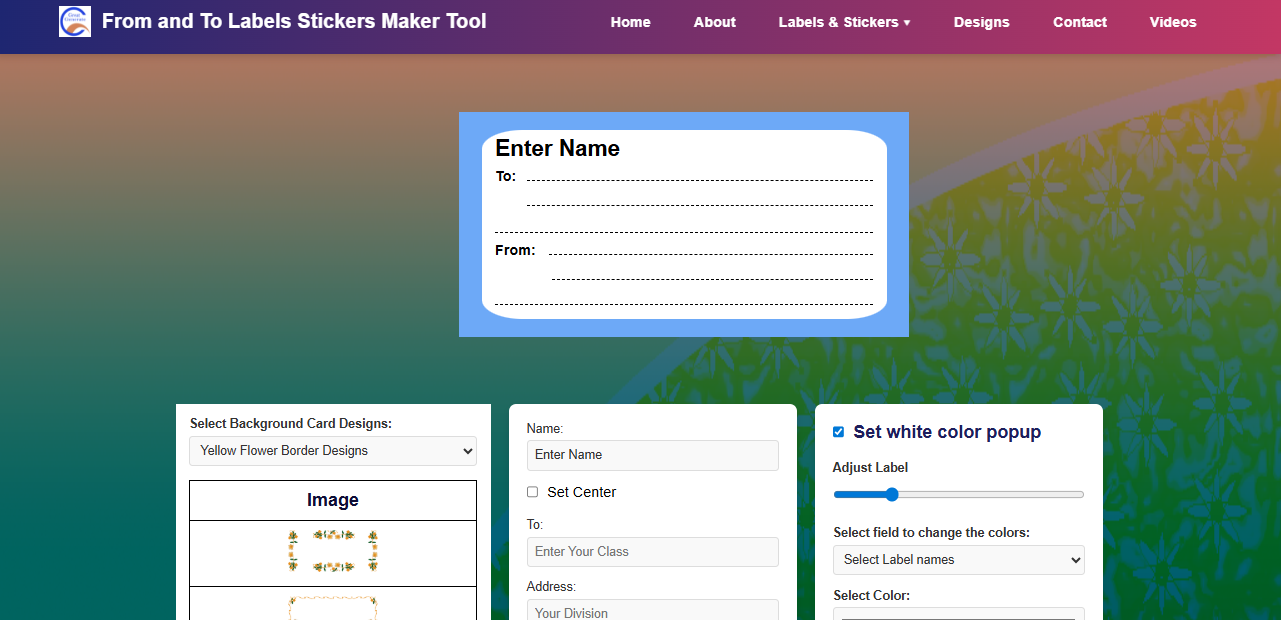Viewport: 1281px width, 620px height.
Task: Click the site title 'From and To Labels Stickers Maker Tool'
Action: (x=294, y=21)
